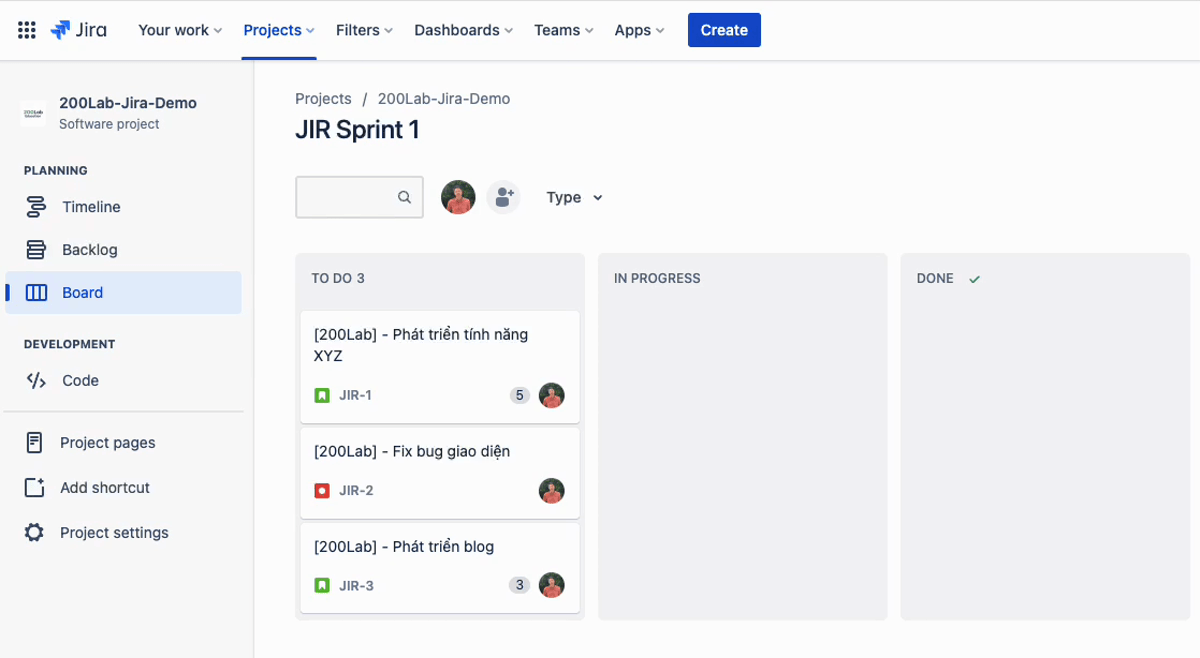Click the Done column checkmark icon
This screenshot has width=1200, height=658.
point(974,279)
